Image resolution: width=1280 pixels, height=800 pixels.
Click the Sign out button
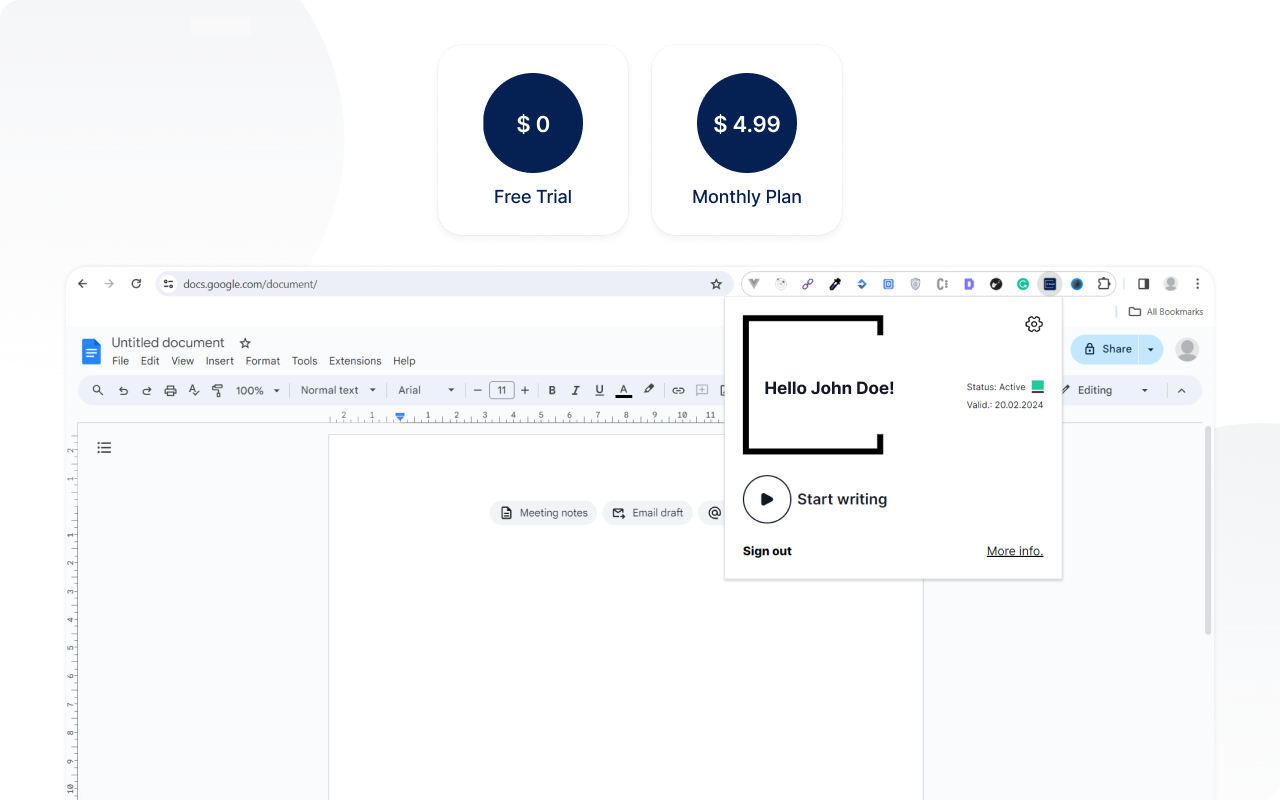[767, 551]
